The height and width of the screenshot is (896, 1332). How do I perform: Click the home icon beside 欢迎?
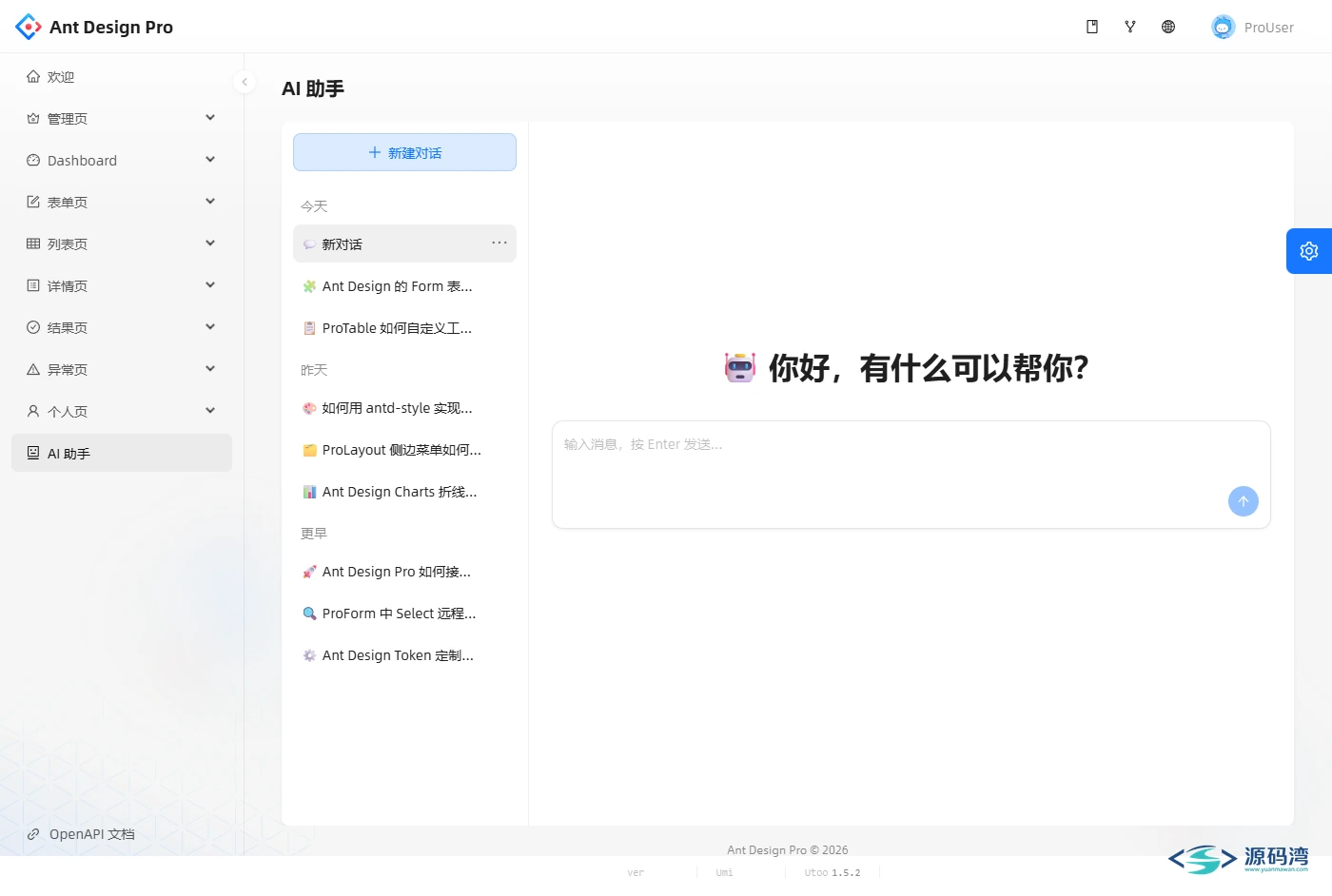click(x=33, y=77)
